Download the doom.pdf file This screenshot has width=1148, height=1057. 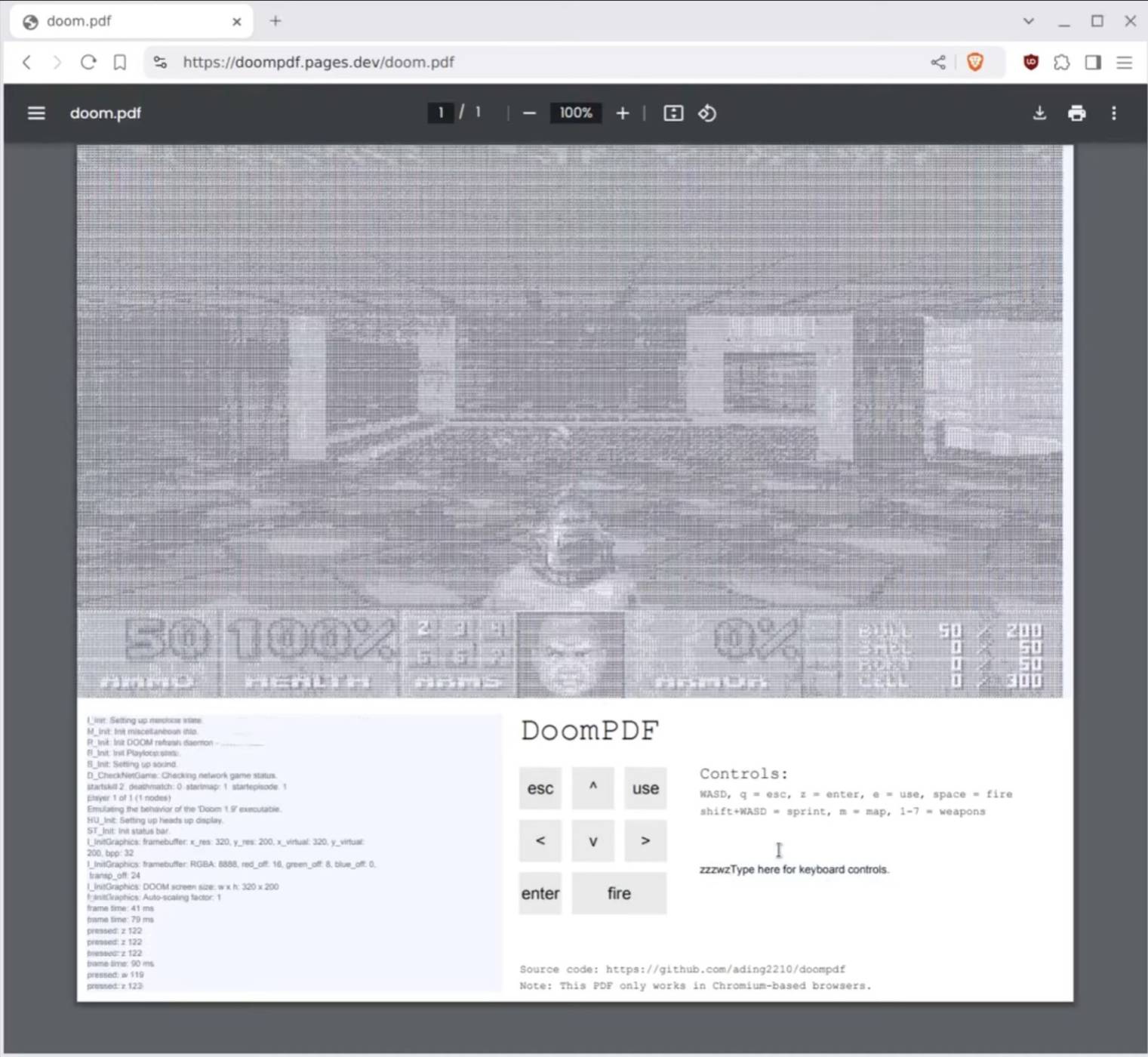coord(1039,113)
